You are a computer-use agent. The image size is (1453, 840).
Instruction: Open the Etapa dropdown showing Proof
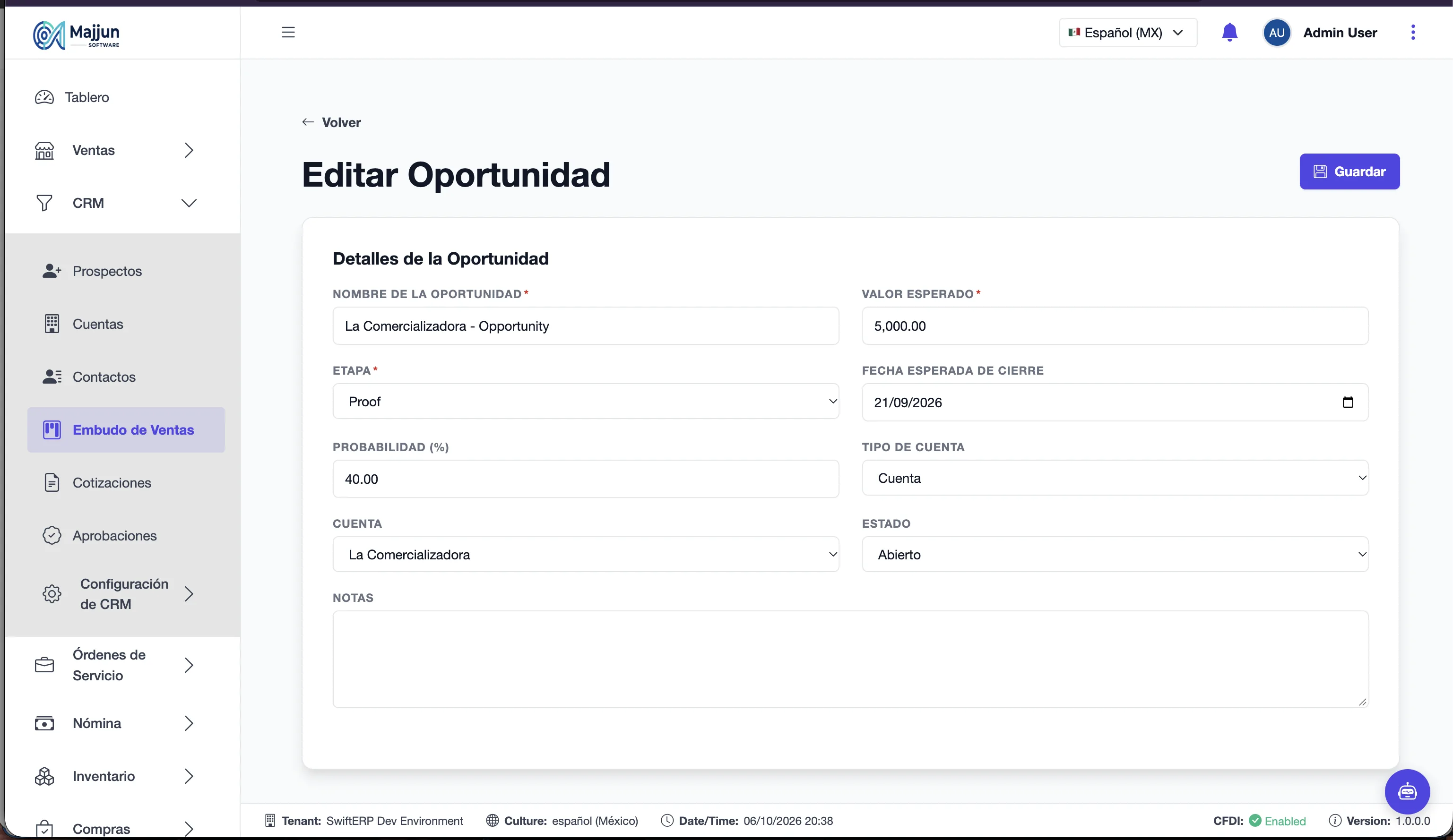point(586,402)
